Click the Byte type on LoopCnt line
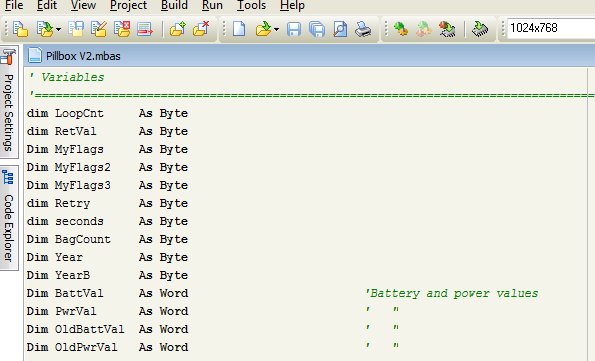This screenshot has height=361, width=595. [174, 114]
